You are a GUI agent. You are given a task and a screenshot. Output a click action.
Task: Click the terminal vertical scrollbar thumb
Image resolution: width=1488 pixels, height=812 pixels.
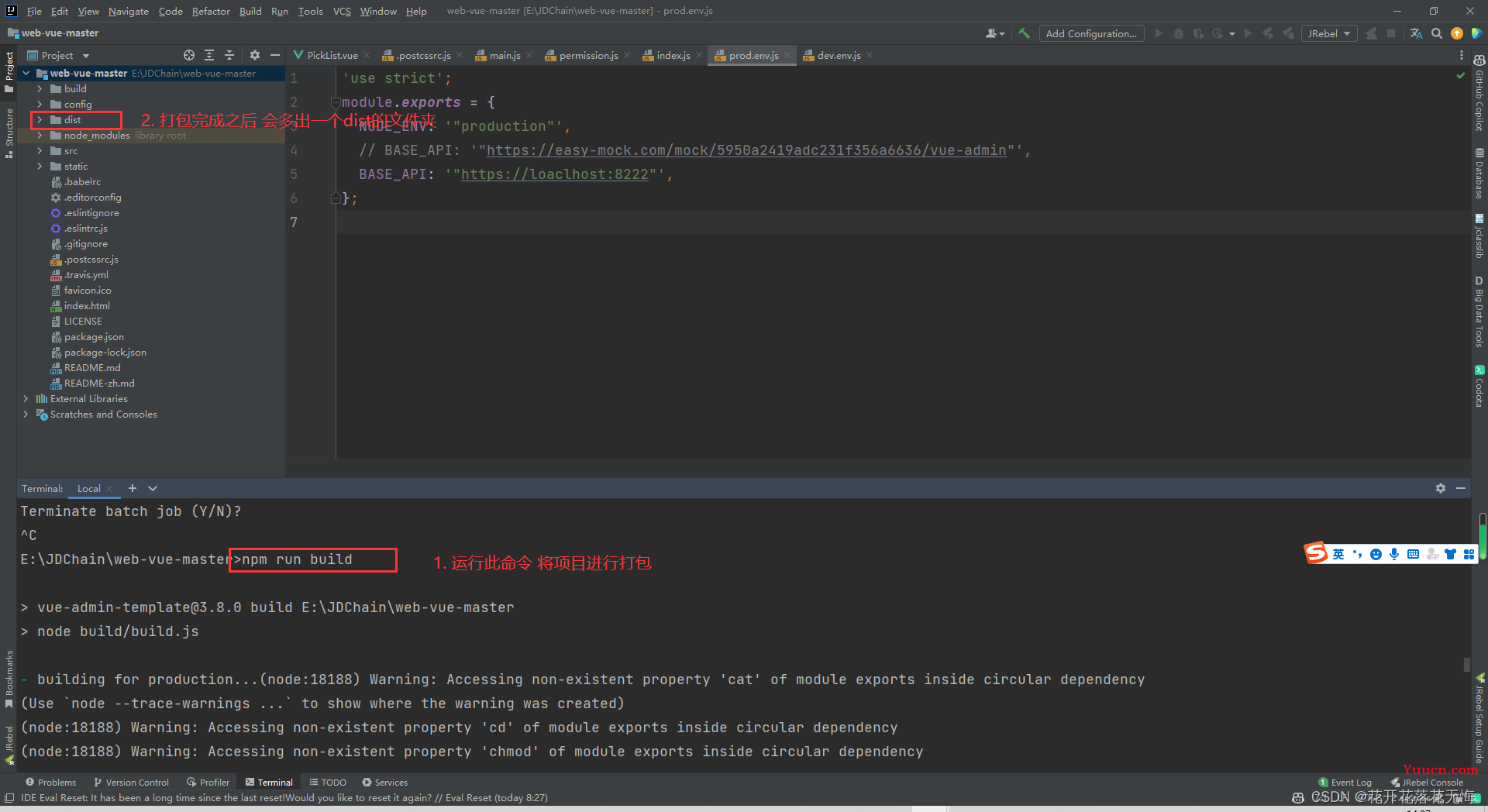[1466, 665]
